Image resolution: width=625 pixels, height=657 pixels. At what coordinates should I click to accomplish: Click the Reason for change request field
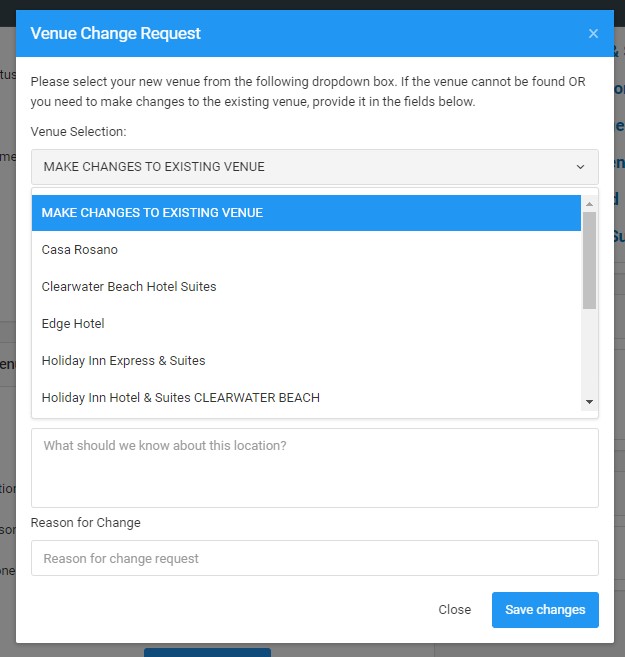click(x=314, y=558)
